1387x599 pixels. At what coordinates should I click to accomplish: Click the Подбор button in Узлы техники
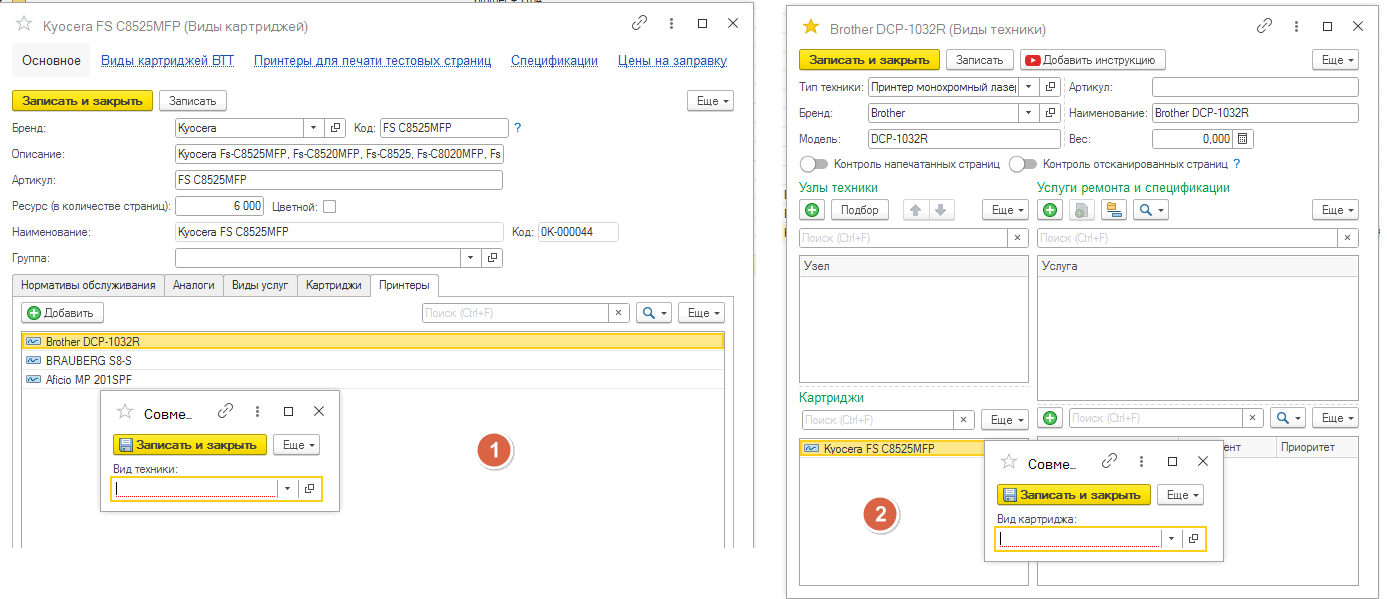[x=860, y=210]
